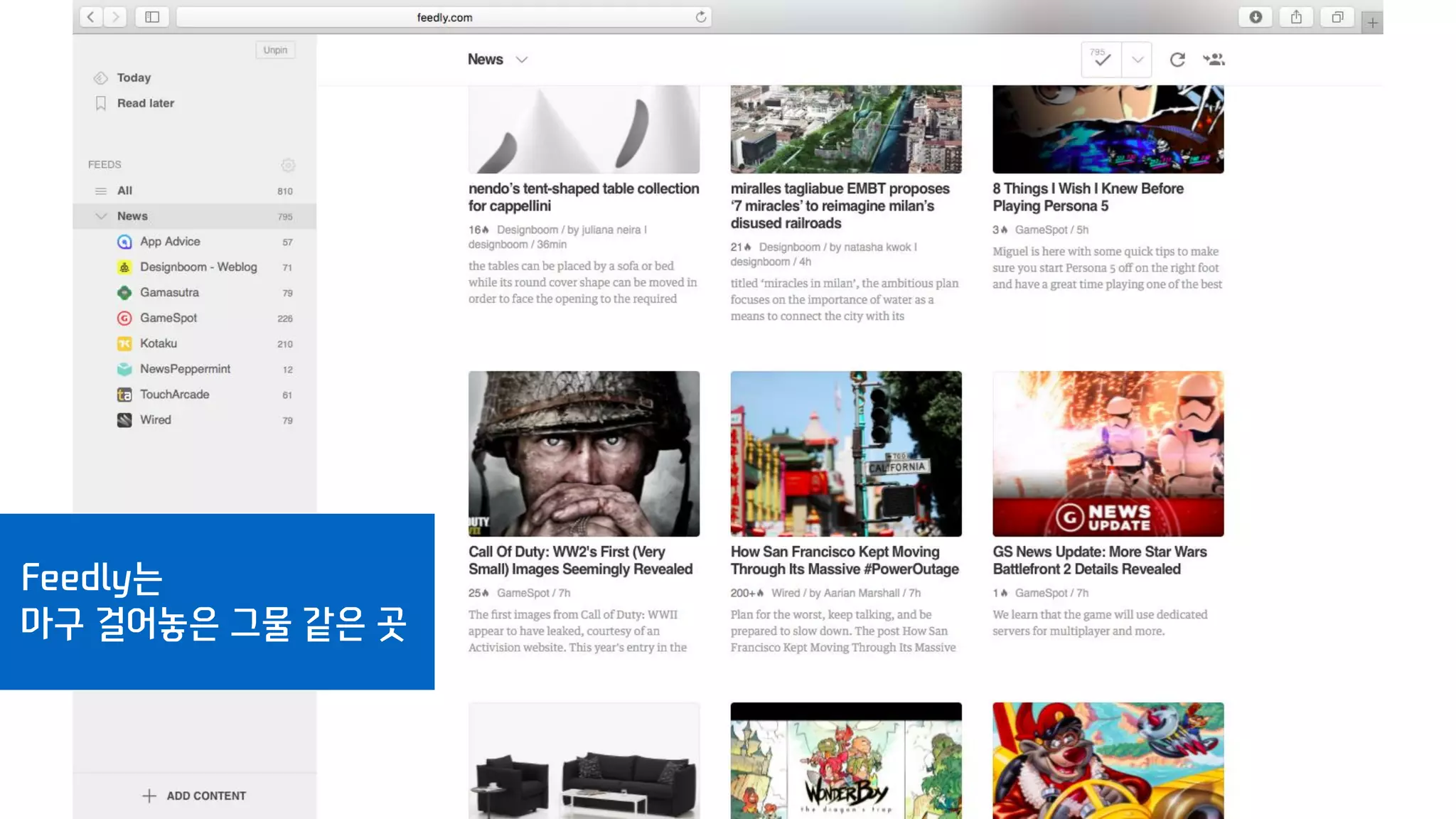The height and width of the screenshot is (819, 1456).
Task: Open the Kotaku feed
Action: [194, 344]
